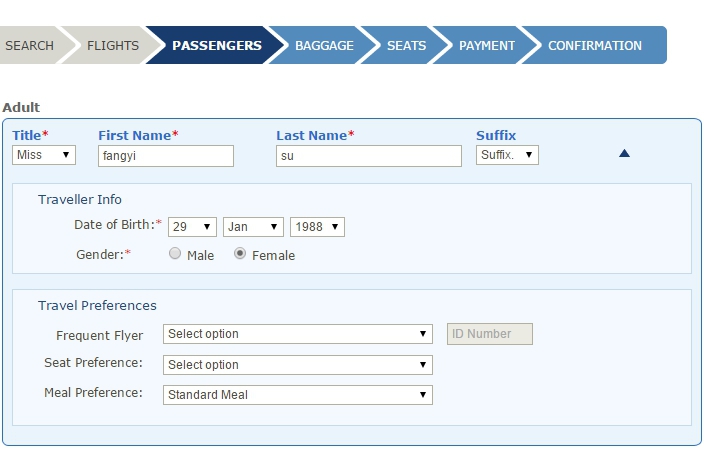Select the Female gender radio button
Screen dimensions: 707x455
point(240,254)
